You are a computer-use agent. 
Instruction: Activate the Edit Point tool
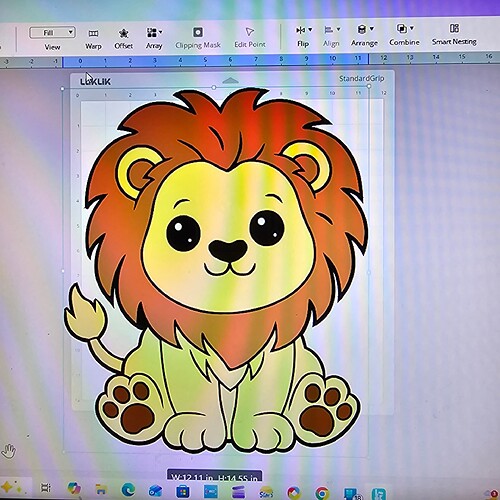click(x=250, y=37)
